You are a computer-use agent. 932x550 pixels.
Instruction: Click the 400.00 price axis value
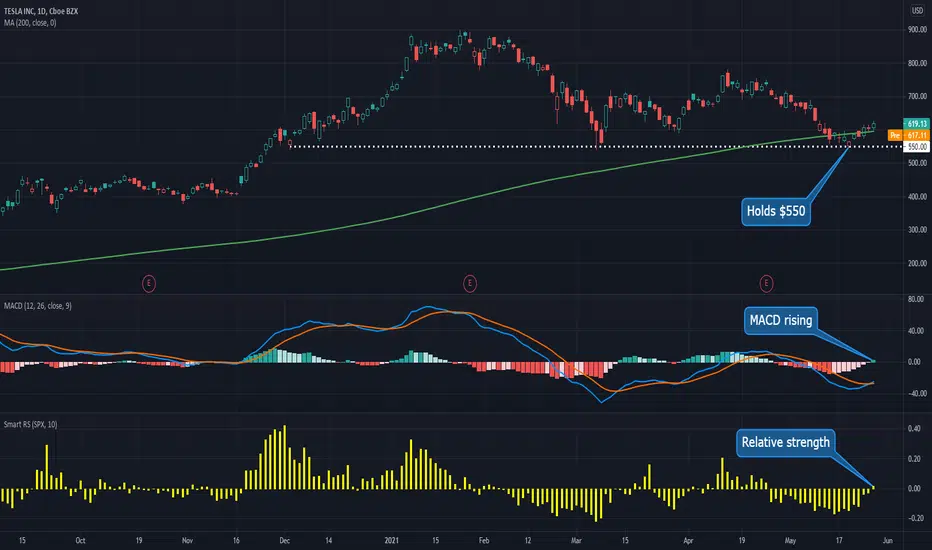[x=917, y=197]
